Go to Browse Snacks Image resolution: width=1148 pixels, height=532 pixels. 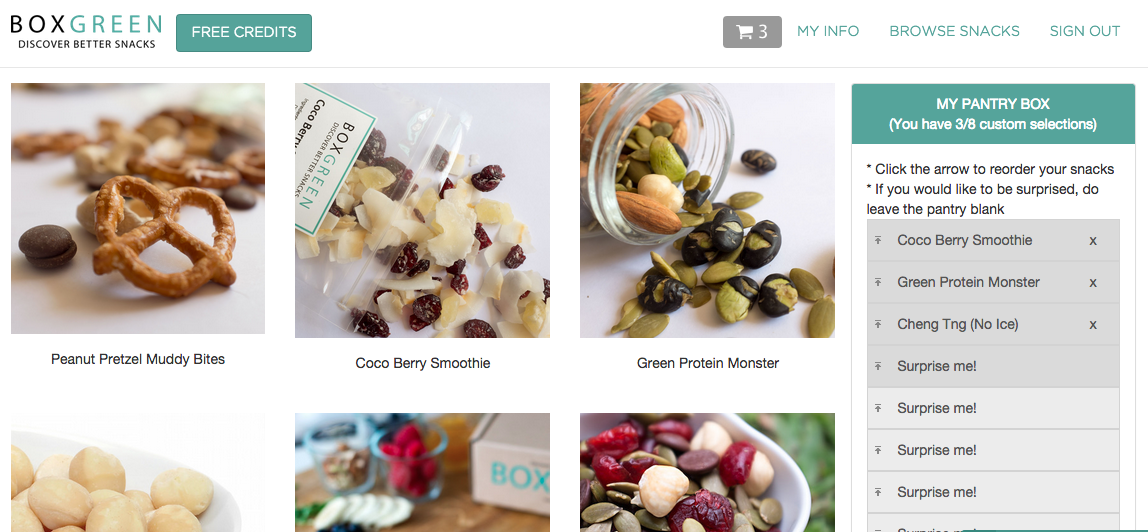click(954, 31)
